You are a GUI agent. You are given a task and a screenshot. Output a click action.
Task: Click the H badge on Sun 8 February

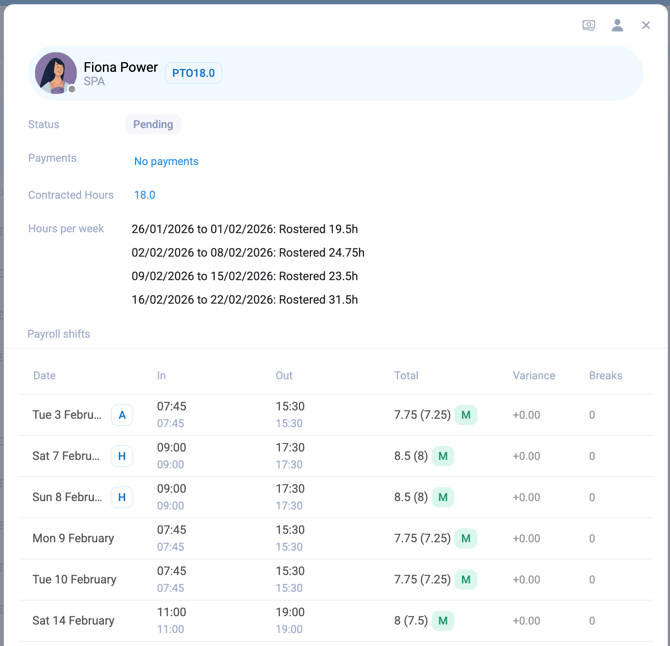[122, 497]
